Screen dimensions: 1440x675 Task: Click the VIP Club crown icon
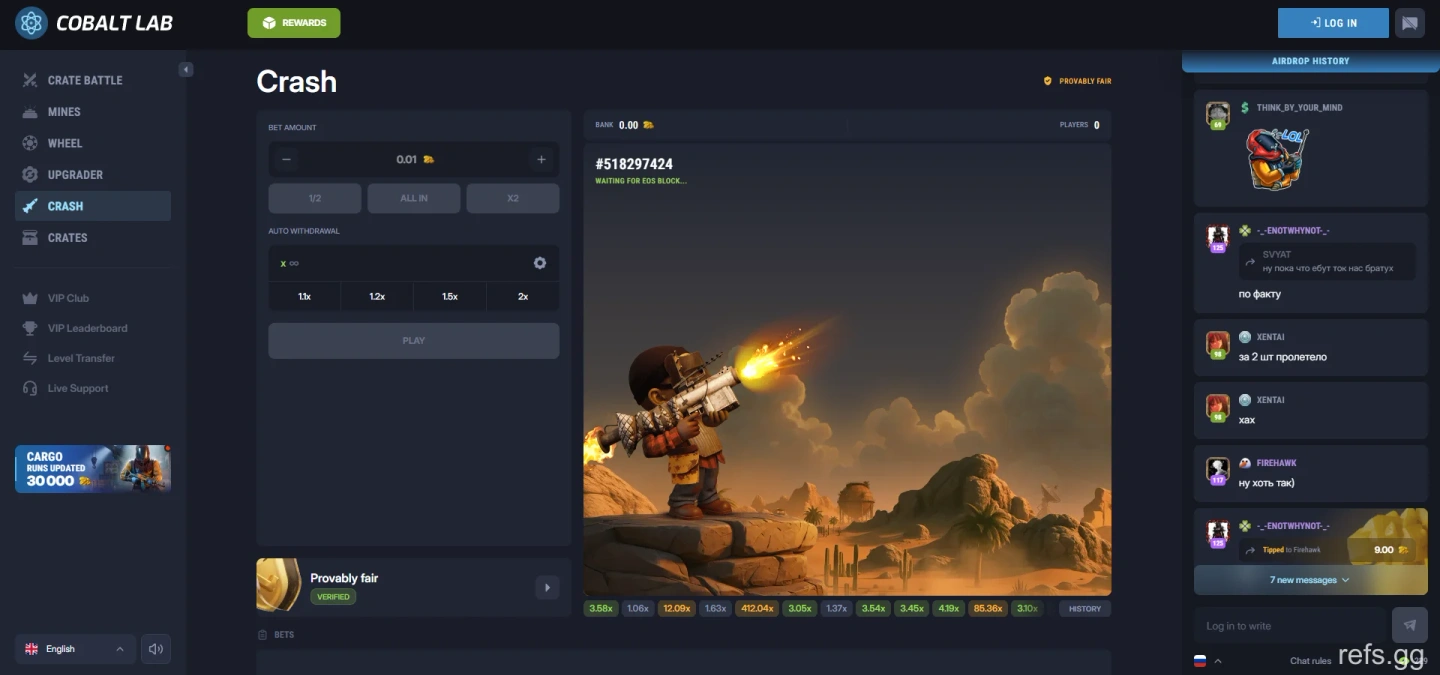pos(30,298)
